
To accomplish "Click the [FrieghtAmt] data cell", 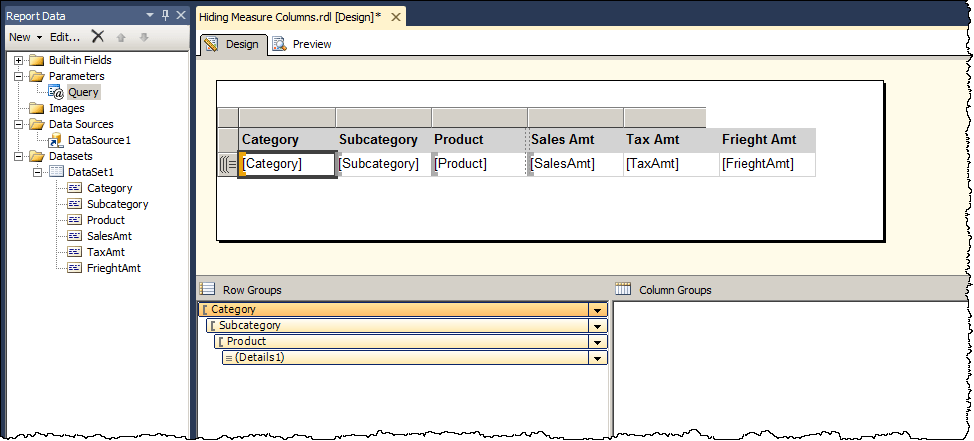I will click(x=768, y=165).
